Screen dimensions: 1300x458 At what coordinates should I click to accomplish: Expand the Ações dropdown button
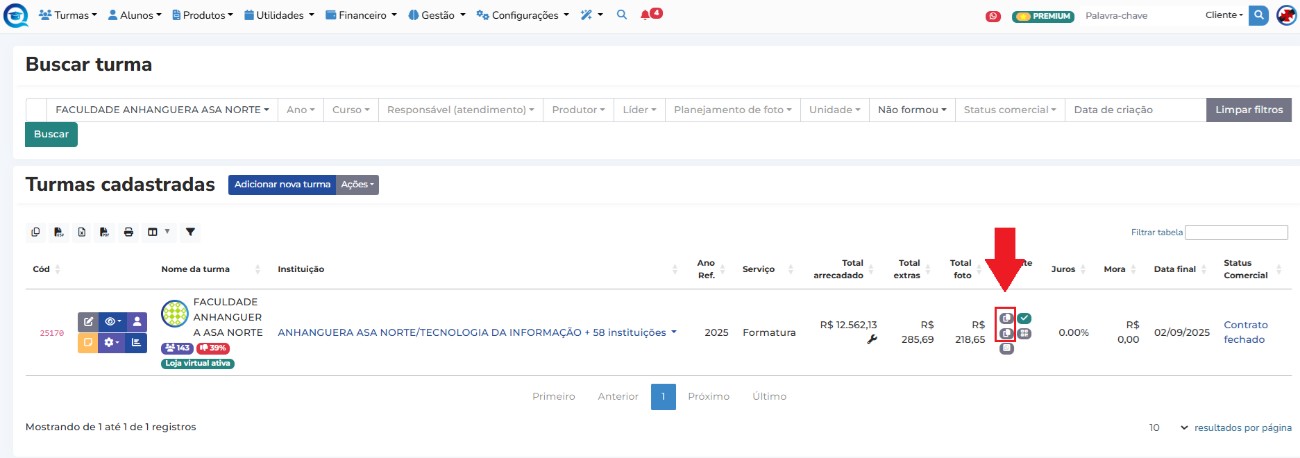[357, 185]
